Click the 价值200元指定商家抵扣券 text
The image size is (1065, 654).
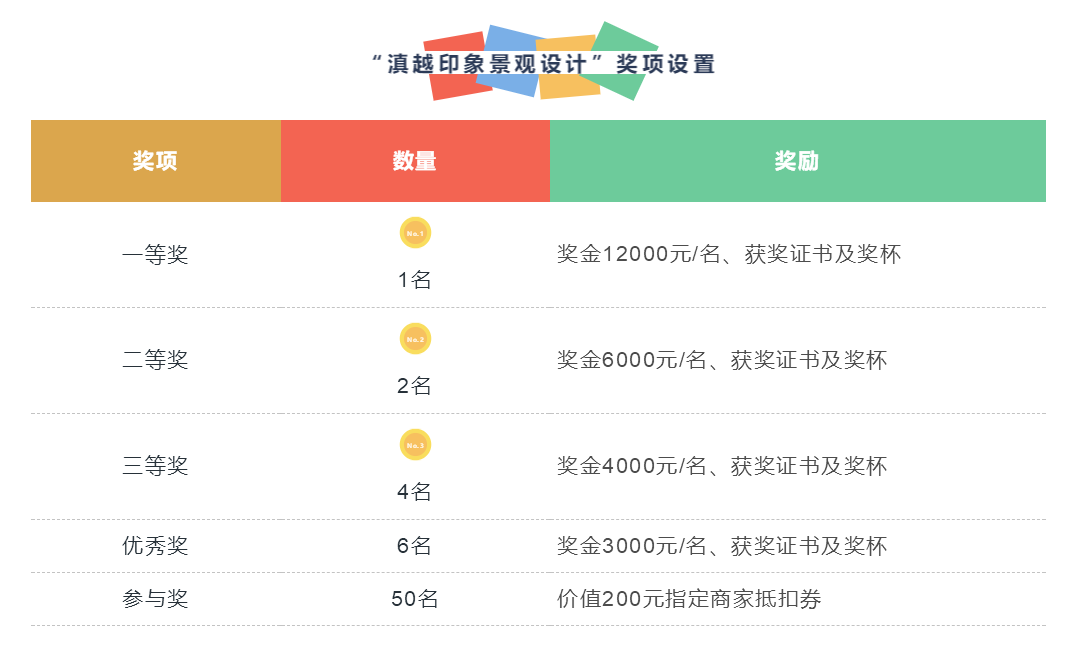pos(689,599)
